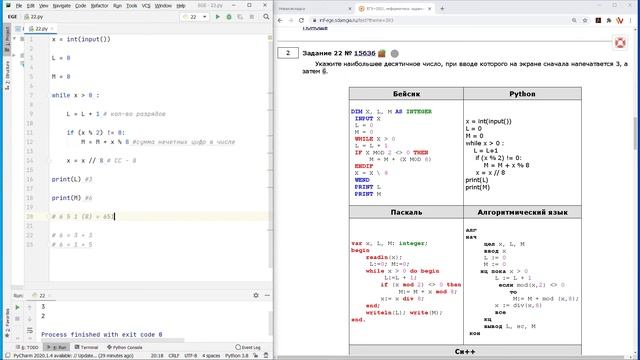Open the Run menu

(117, 6)
